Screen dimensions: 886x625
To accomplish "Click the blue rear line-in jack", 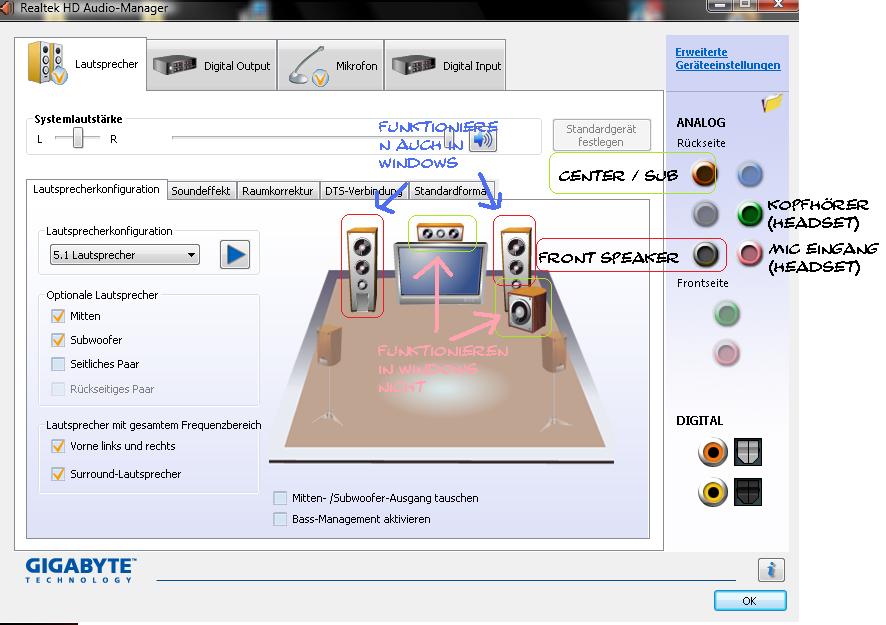I will point(750,175).
